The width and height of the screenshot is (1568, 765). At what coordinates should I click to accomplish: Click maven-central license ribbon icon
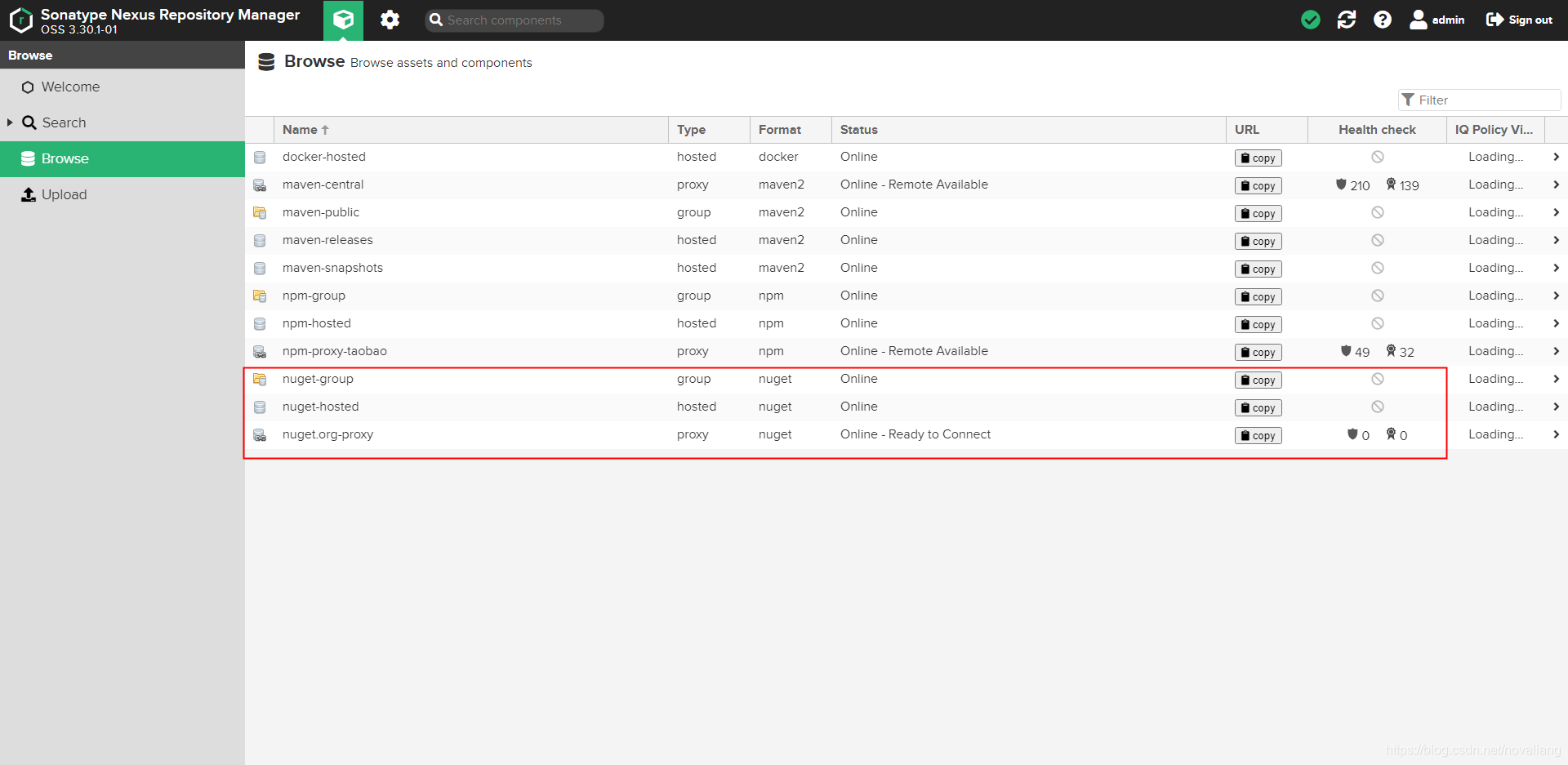click(x=1391, y=185)
